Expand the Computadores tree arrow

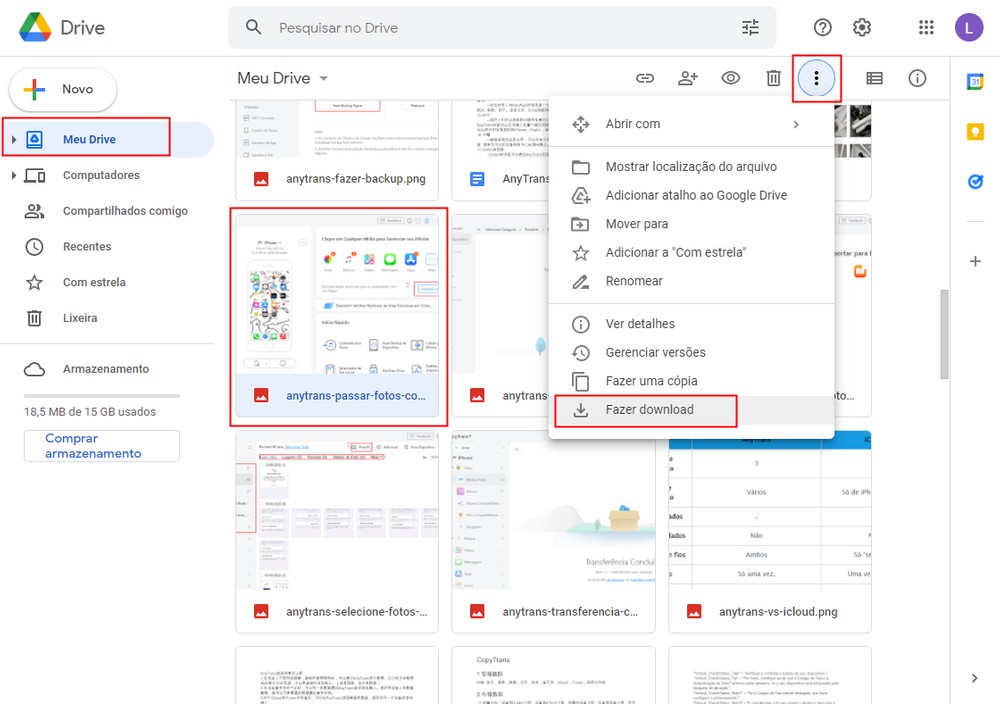(x=14, y=176)
